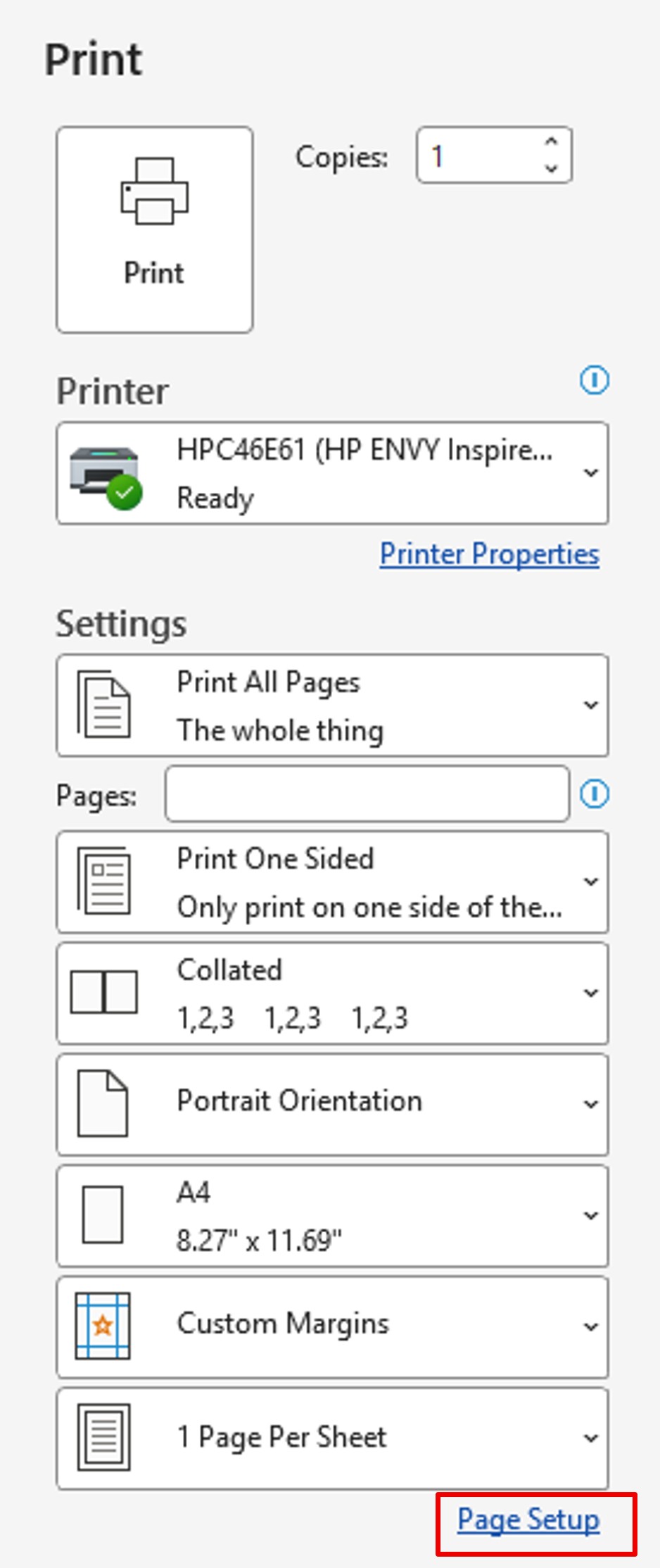Open the 1 Page Per Sheet dropdown
Screen dimensions: 660x1568
tap(333, 1438)
